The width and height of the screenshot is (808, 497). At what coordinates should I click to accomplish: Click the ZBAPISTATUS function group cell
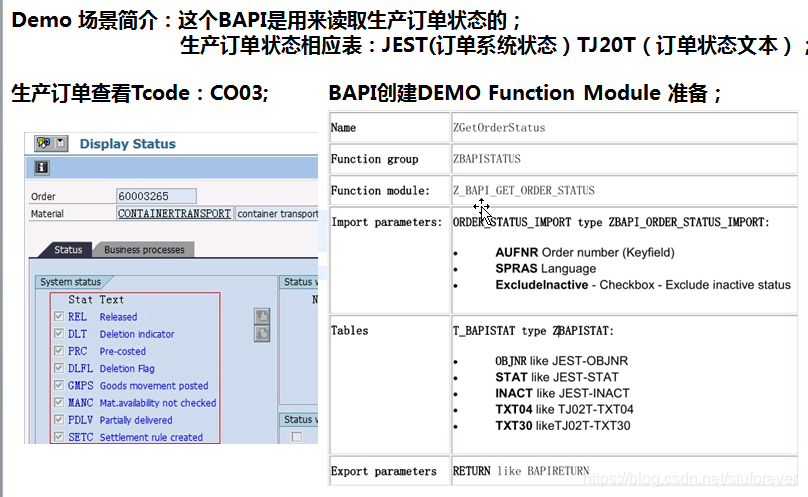(x=624, y=159)
